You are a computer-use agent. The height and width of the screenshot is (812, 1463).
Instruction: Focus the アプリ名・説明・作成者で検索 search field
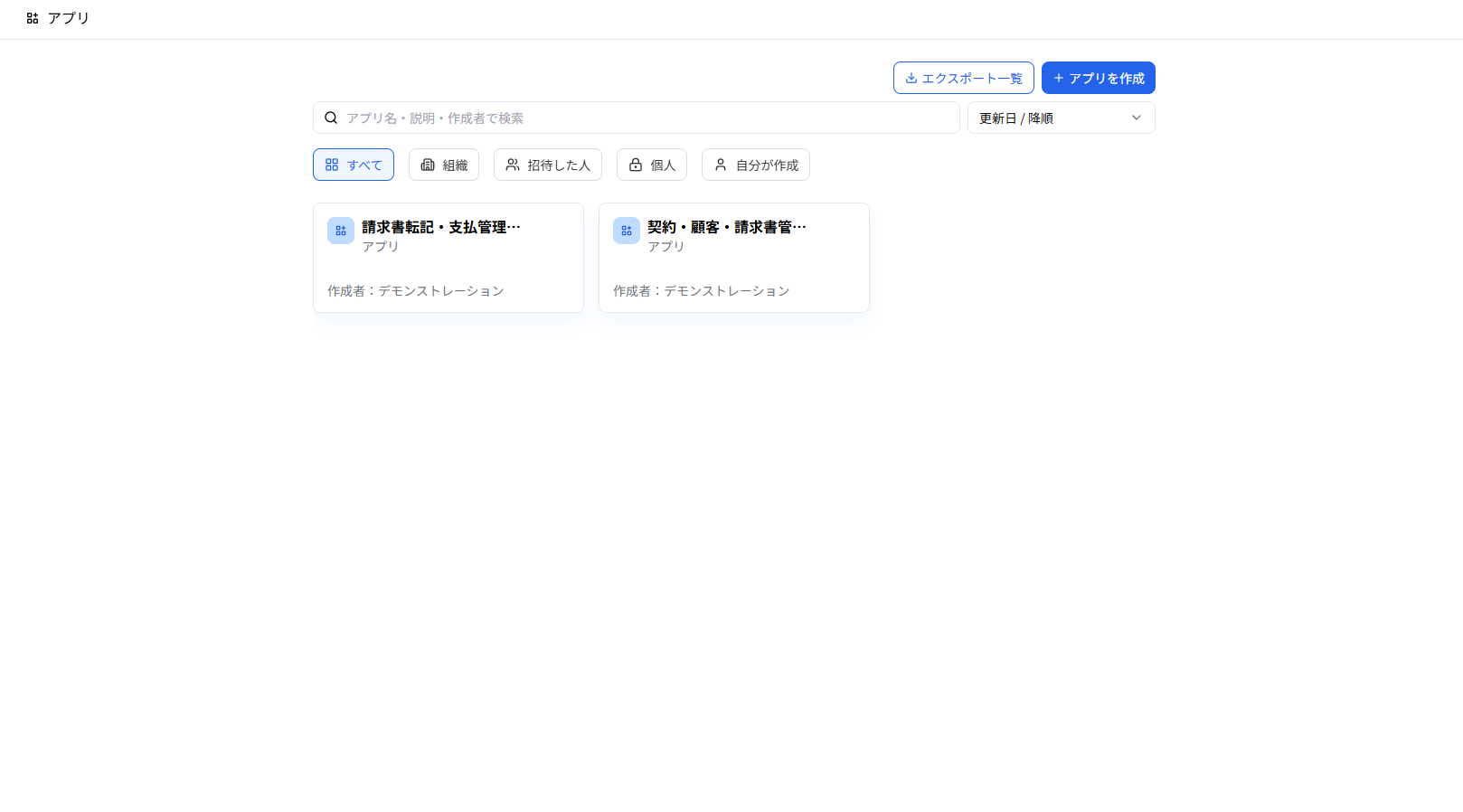(637, 118)
